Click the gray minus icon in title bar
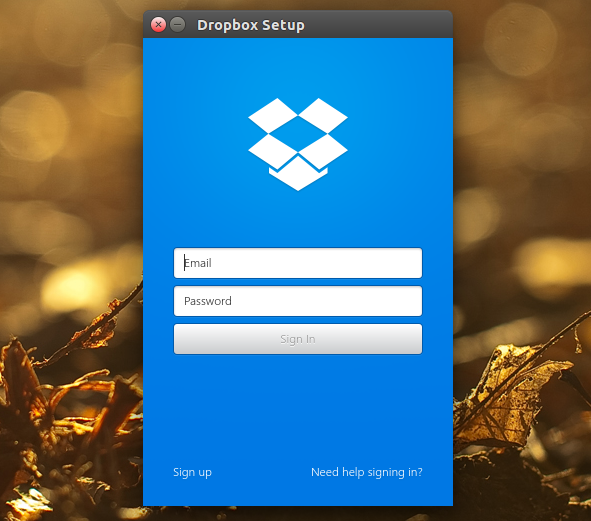Viewport: 591px width, 521px height. pos(177,25)
